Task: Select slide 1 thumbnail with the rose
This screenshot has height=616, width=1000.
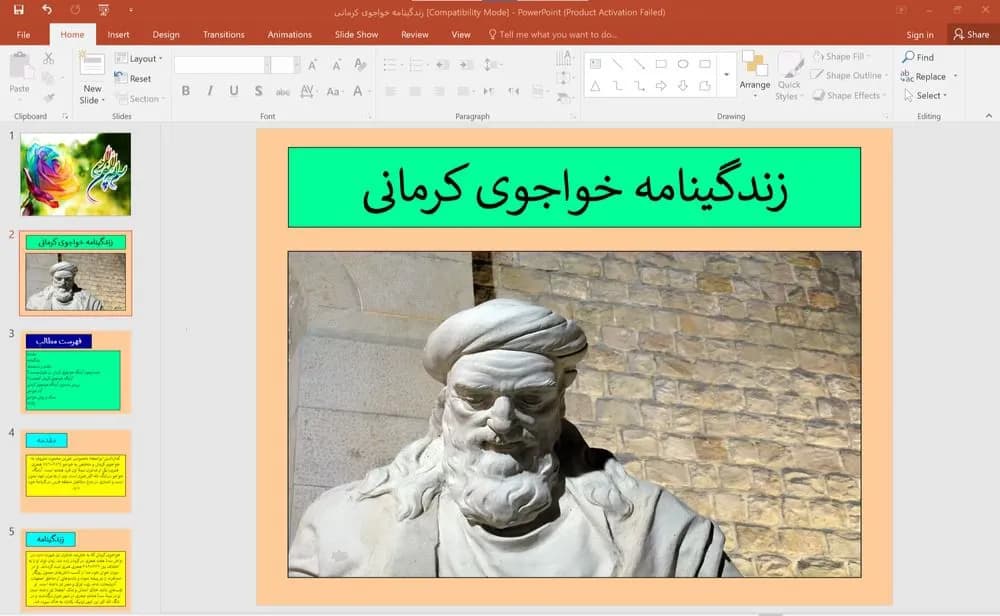Action: [75, 173]
